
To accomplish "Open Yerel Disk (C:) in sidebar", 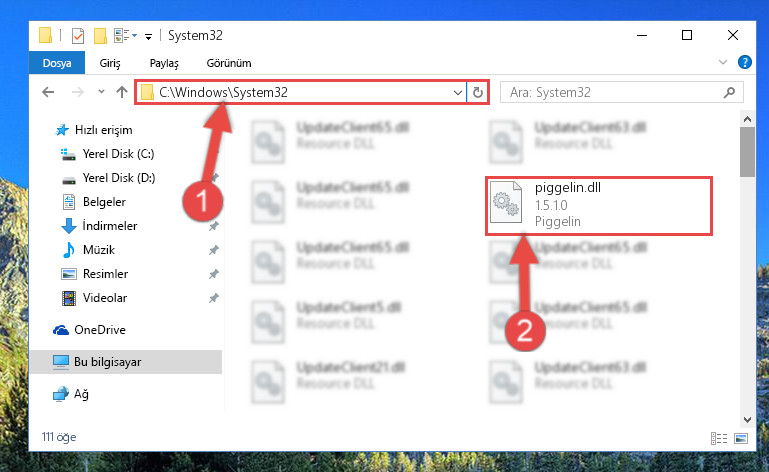I will pyautogui.click(x=118, y=154).
